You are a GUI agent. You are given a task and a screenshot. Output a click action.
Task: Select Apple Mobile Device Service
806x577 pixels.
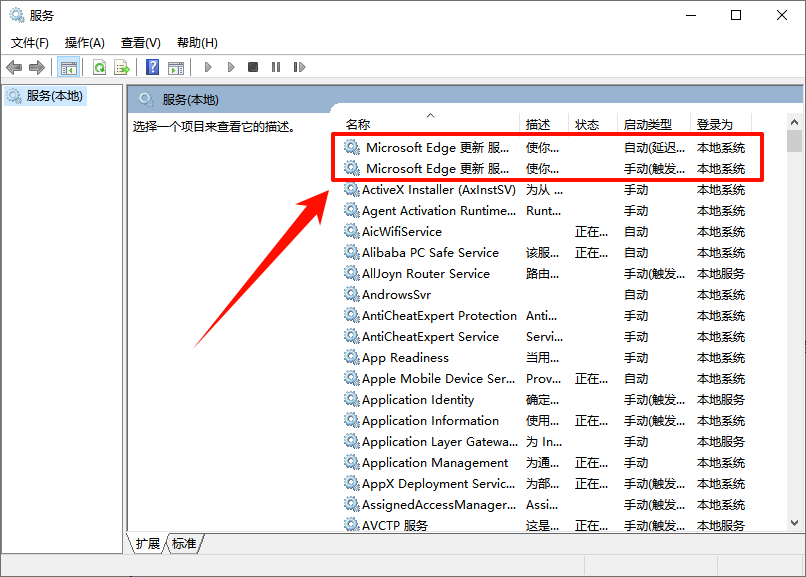coord(547,379)
